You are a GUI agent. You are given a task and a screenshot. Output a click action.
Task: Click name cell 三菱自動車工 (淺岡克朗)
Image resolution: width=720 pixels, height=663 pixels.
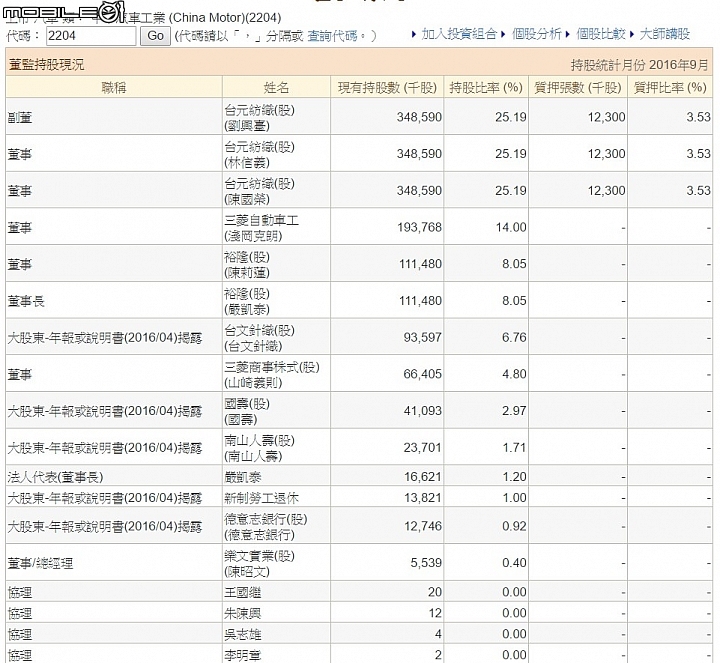[x=276, y=228]
